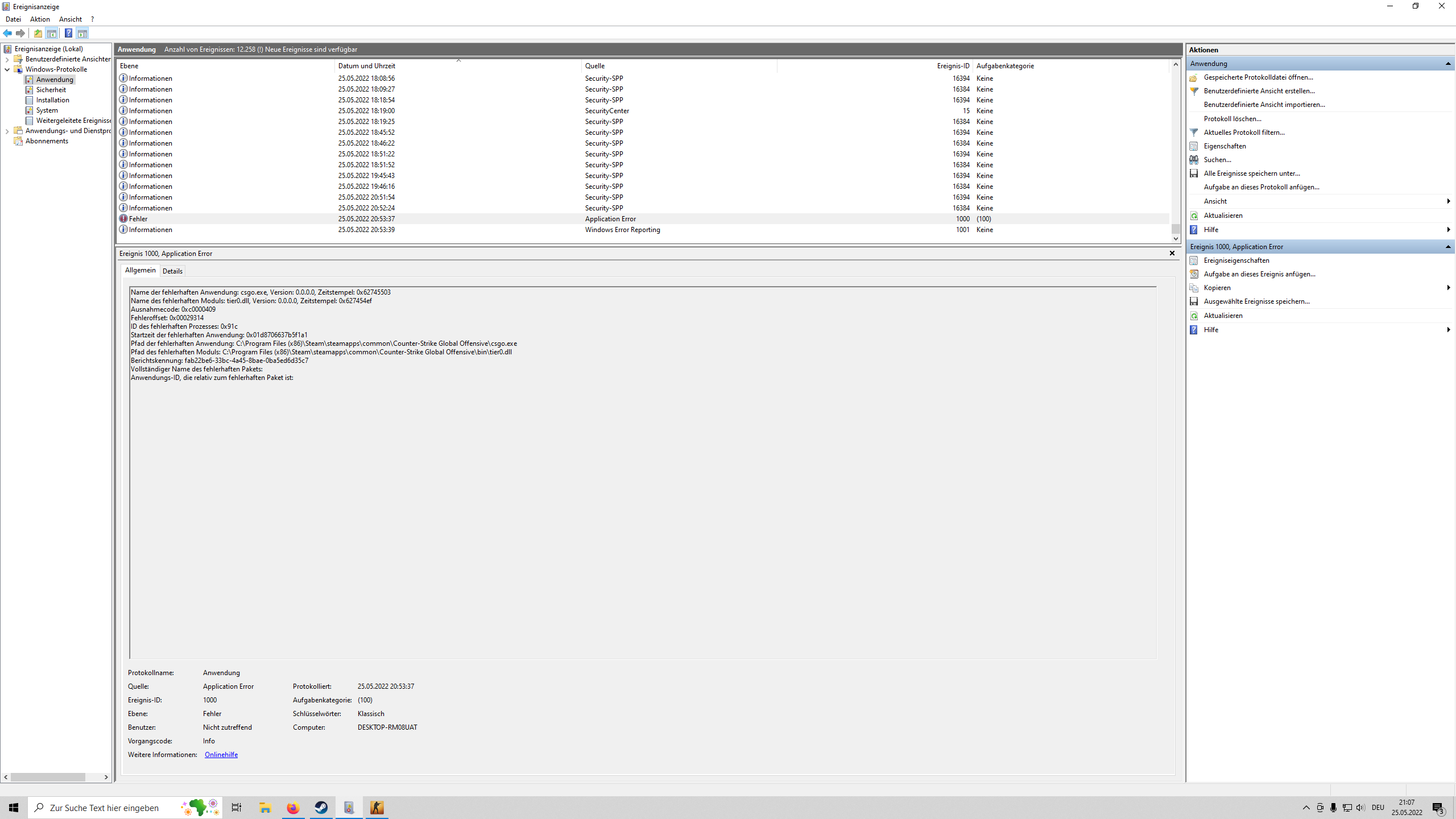The width and height of the screenshot is (1456, 819).
Task: Click Gespeicherte Protokolldatei öffnen action
Action: coord(1258,77)
